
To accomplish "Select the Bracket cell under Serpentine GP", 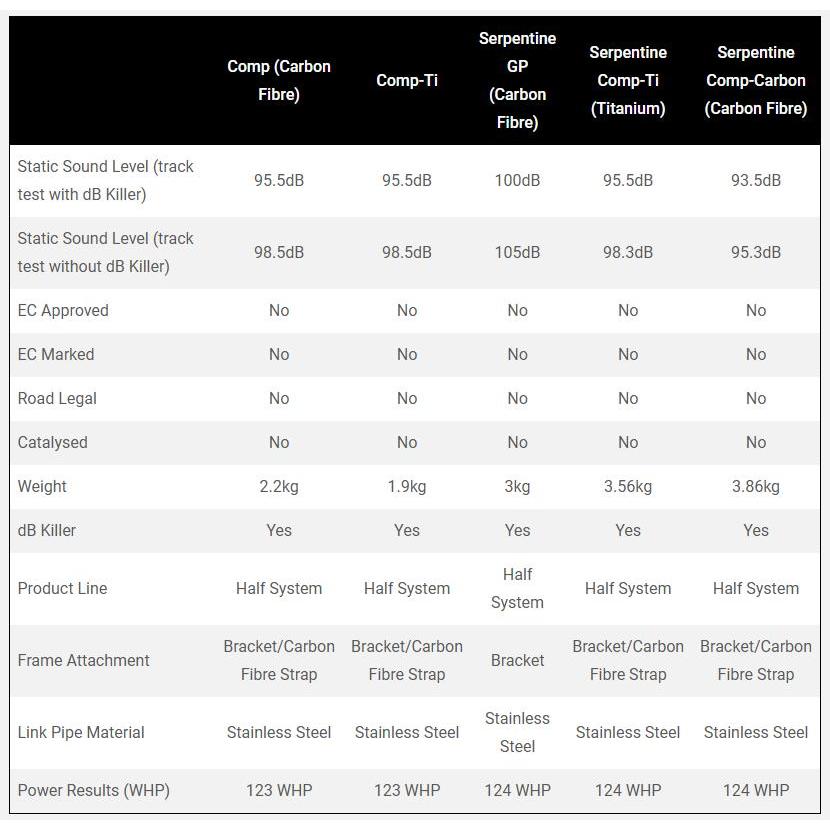I will click(517, 661).
